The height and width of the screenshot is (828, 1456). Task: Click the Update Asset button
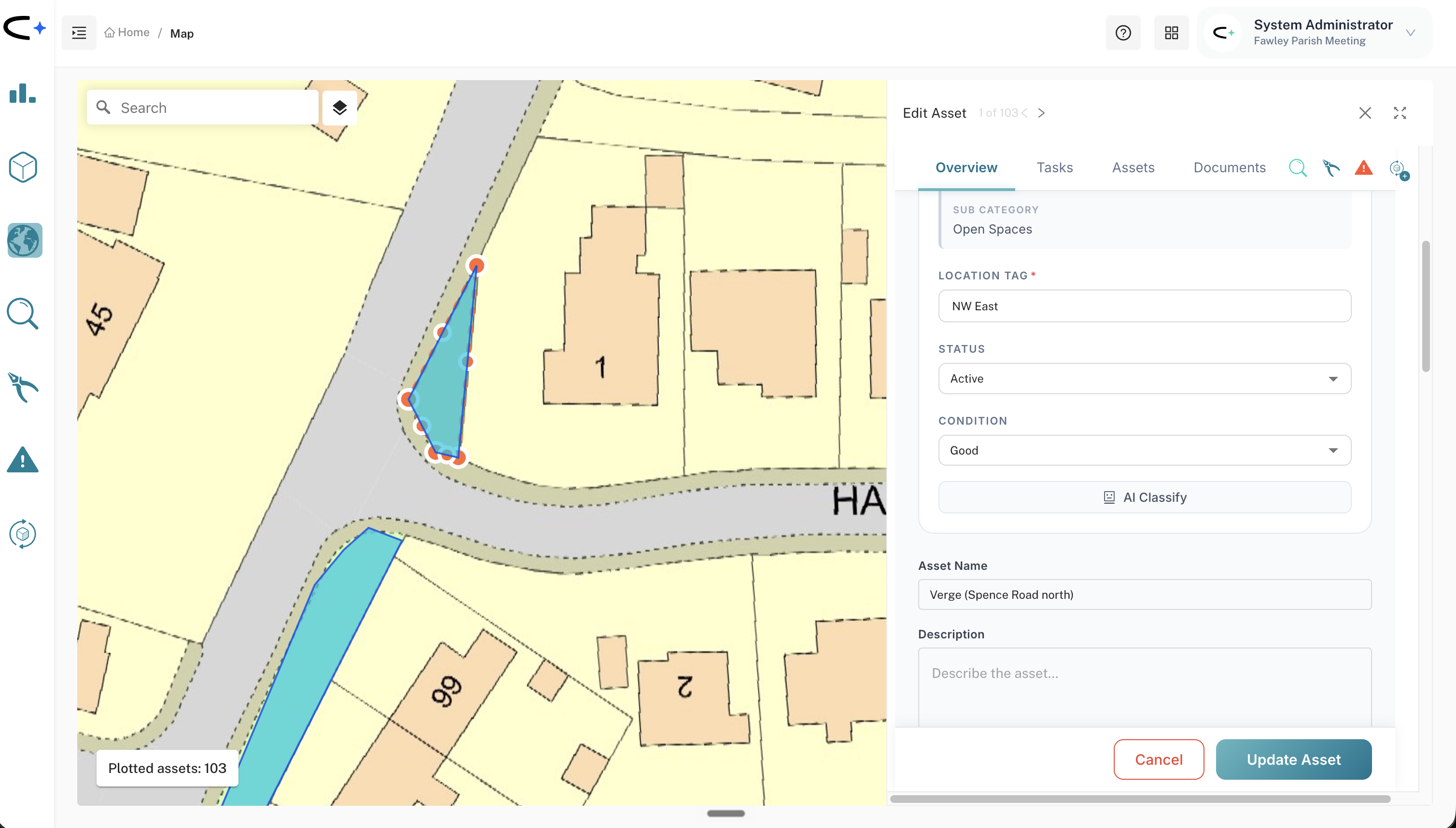(x=1293, y=759)
